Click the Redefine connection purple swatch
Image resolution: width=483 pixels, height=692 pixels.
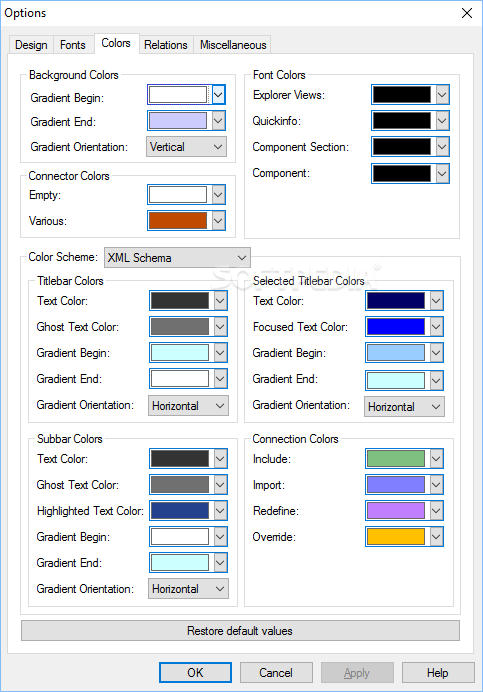[x=396, y=511]
